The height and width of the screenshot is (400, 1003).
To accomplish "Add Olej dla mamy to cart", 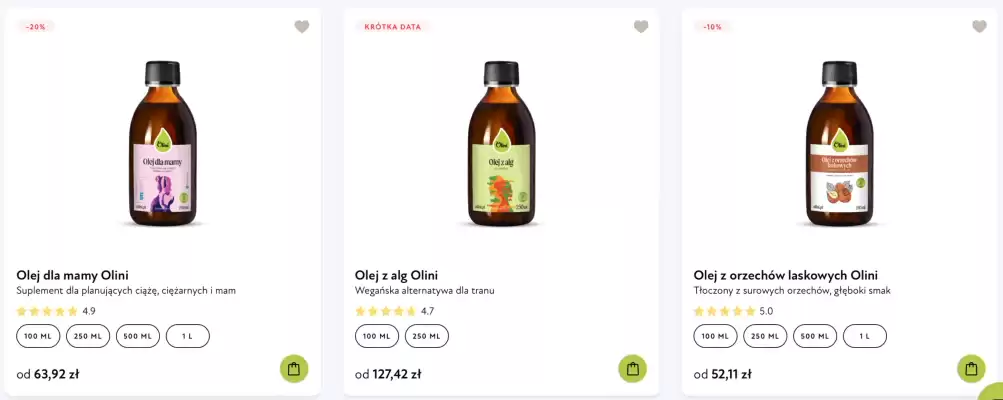I will point(294,369).
